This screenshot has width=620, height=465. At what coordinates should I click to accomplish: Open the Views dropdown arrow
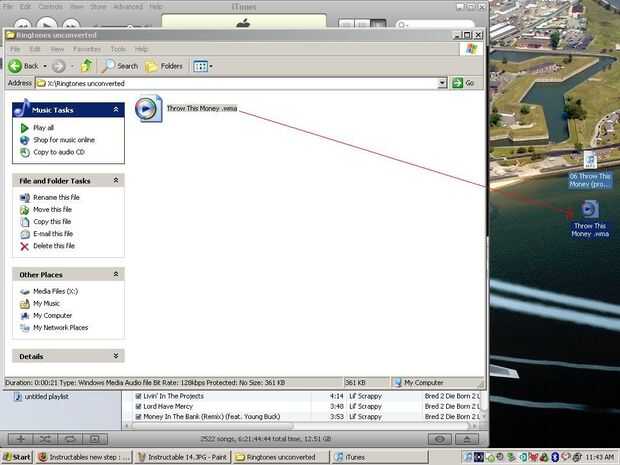211,66
